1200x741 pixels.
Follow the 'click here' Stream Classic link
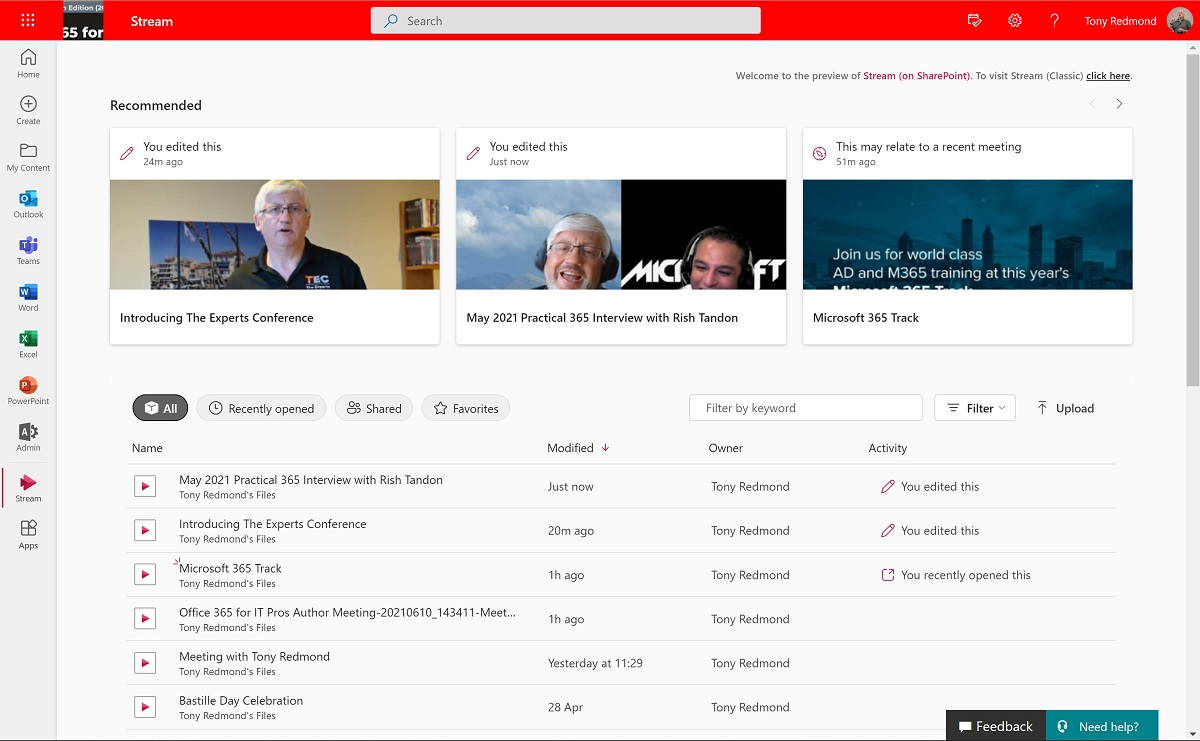click(x=1108, y=76)
